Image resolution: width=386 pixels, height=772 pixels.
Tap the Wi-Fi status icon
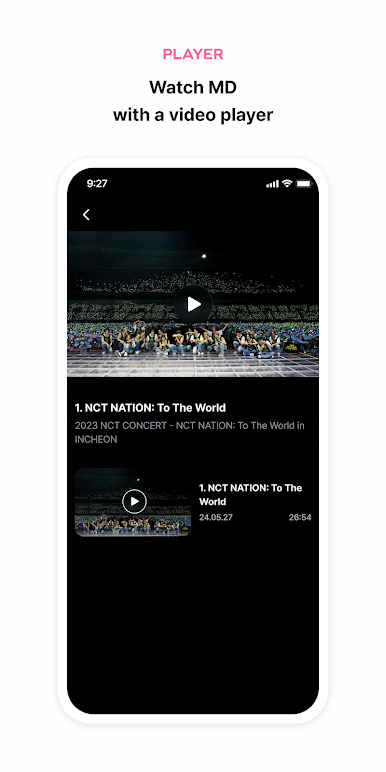click(287, 183)
